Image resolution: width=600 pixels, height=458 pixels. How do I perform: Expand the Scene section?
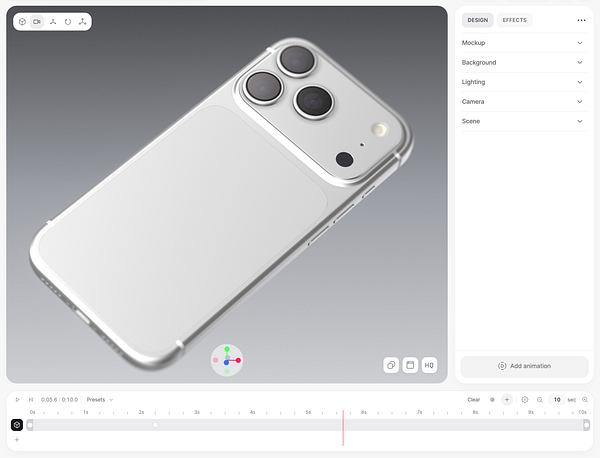point(523,121)
